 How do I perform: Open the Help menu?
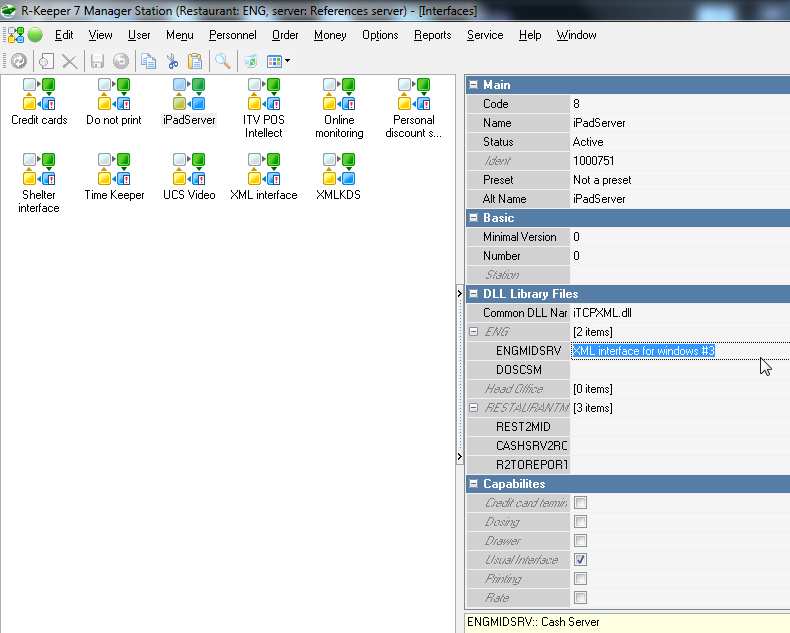pyautogui.click(x=530, y=35)
